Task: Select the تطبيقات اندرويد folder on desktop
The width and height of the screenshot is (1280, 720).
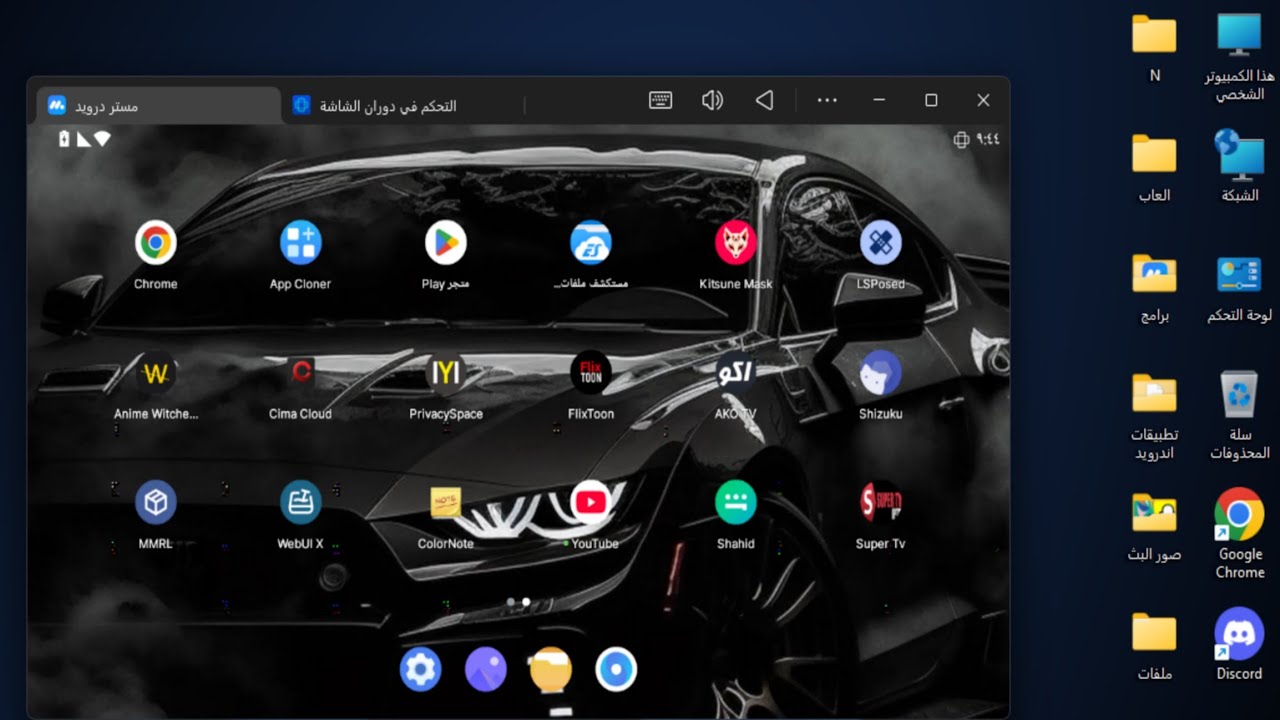Action: click(x=1155, y=417)
